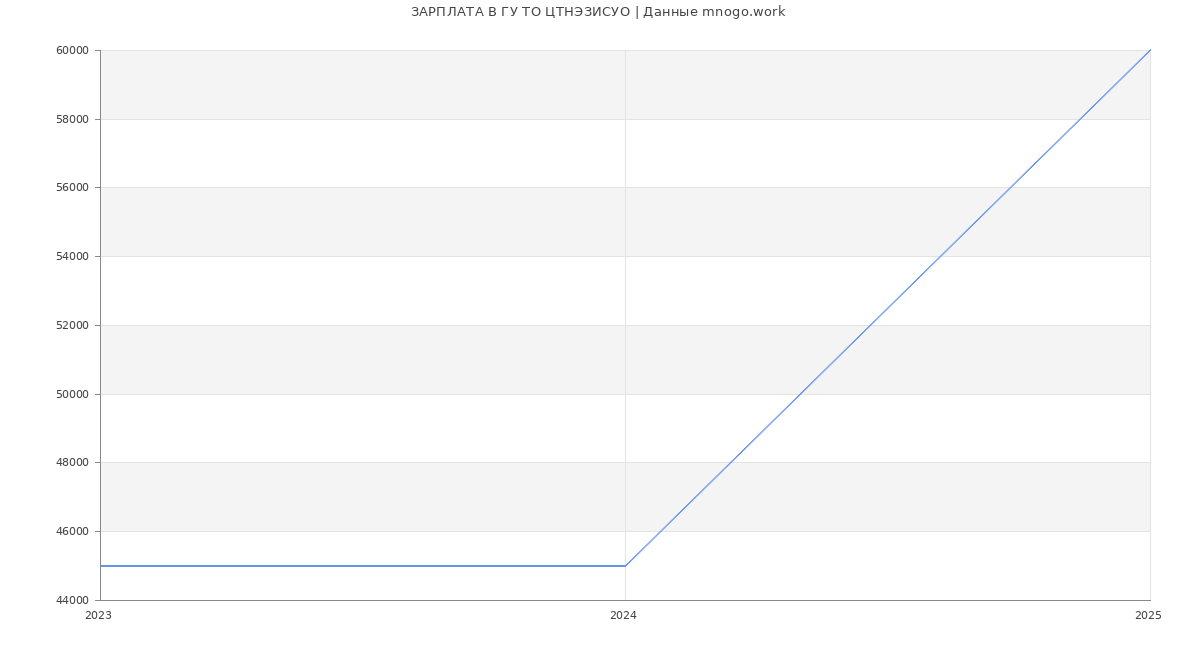Image resolution: width=1200 pixels, height=650 pixels.
Task: Click the 58000 y-axis label
Action: coord(73,120)
